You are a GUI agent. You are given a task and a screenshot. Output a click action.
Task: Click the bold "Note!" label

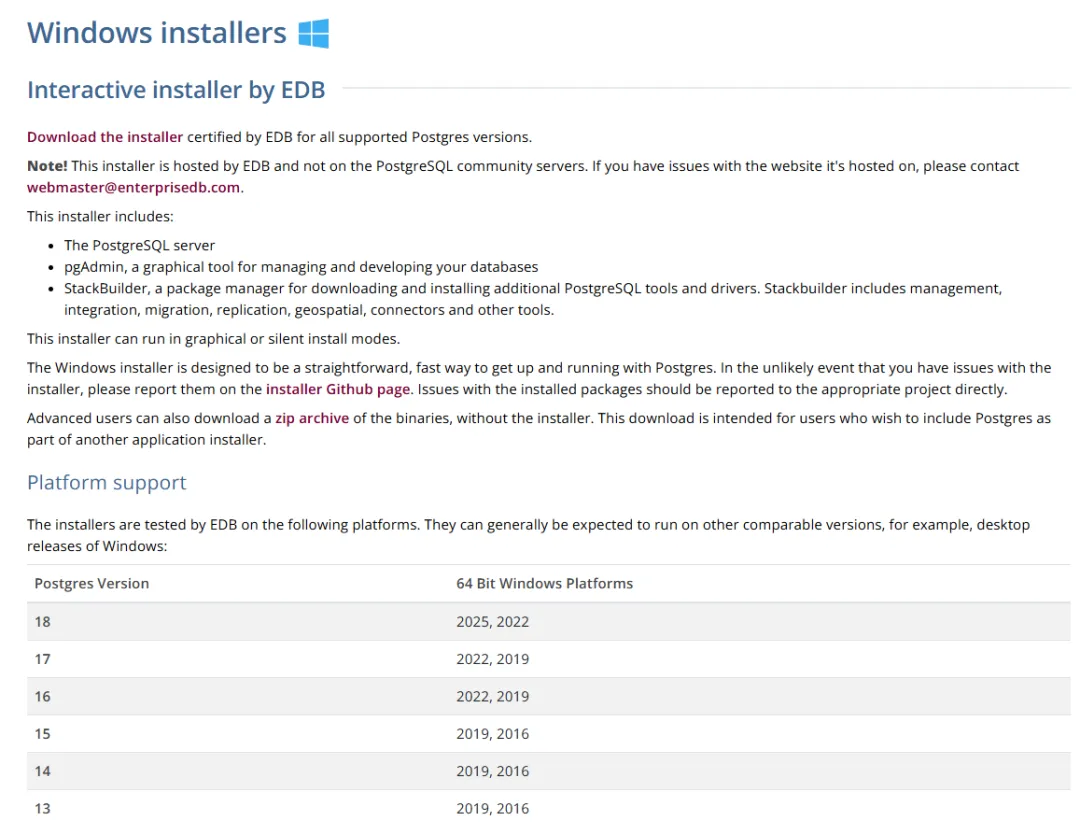[47, 166]
